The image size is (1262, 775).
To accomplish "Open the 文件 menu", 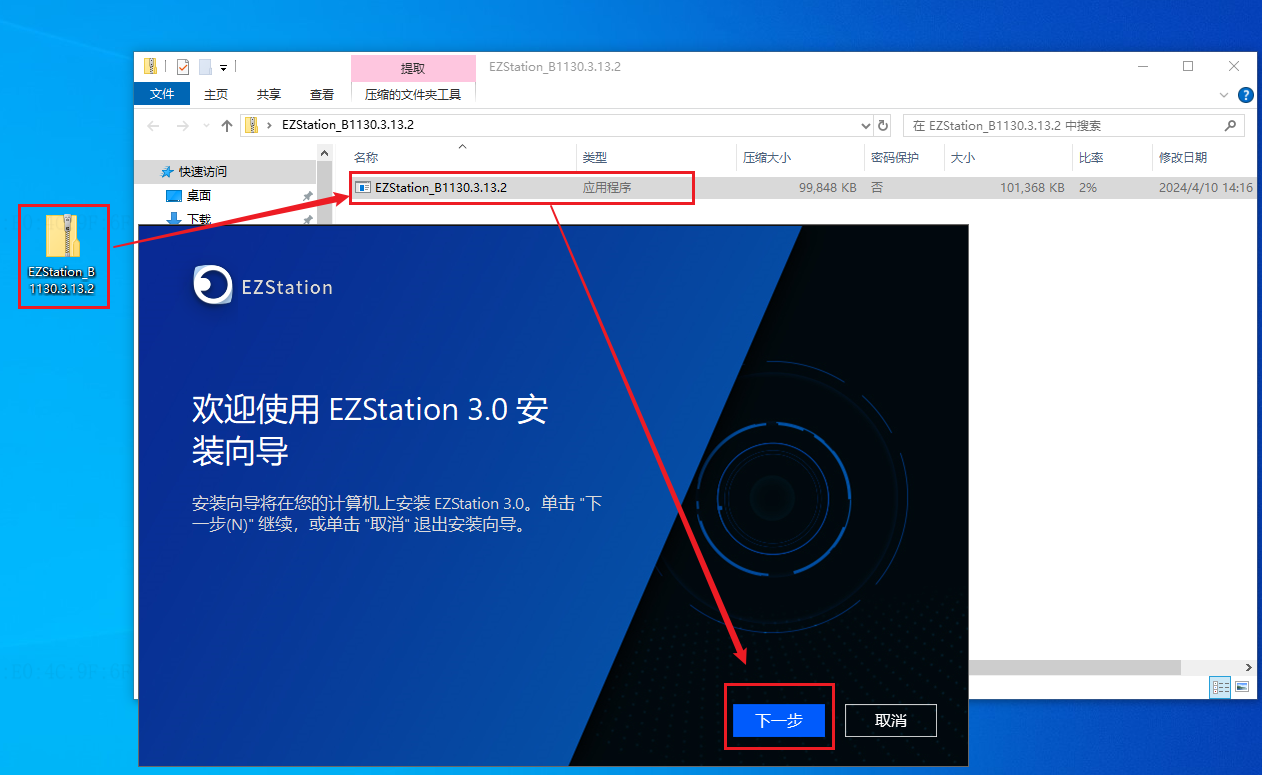I will tap(162, 95).
